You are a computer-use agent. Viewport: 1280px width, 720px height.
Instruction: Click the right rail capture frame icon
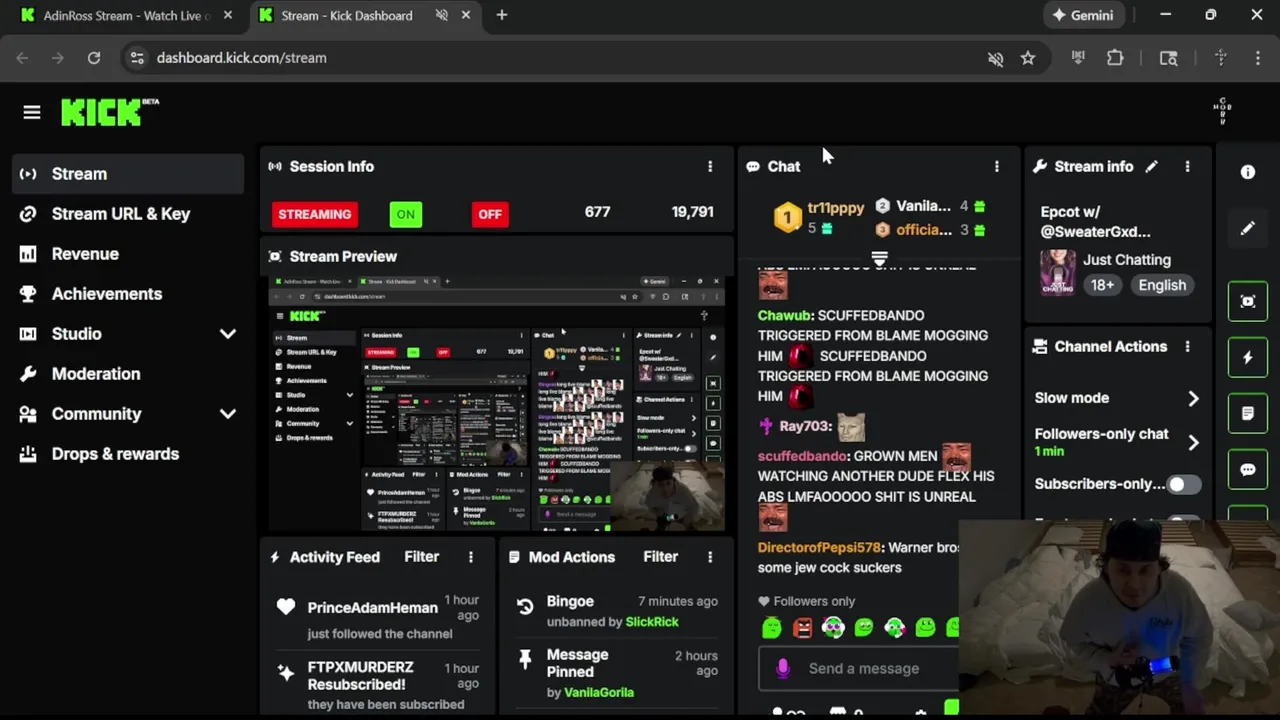click(x=1248, y=301)
